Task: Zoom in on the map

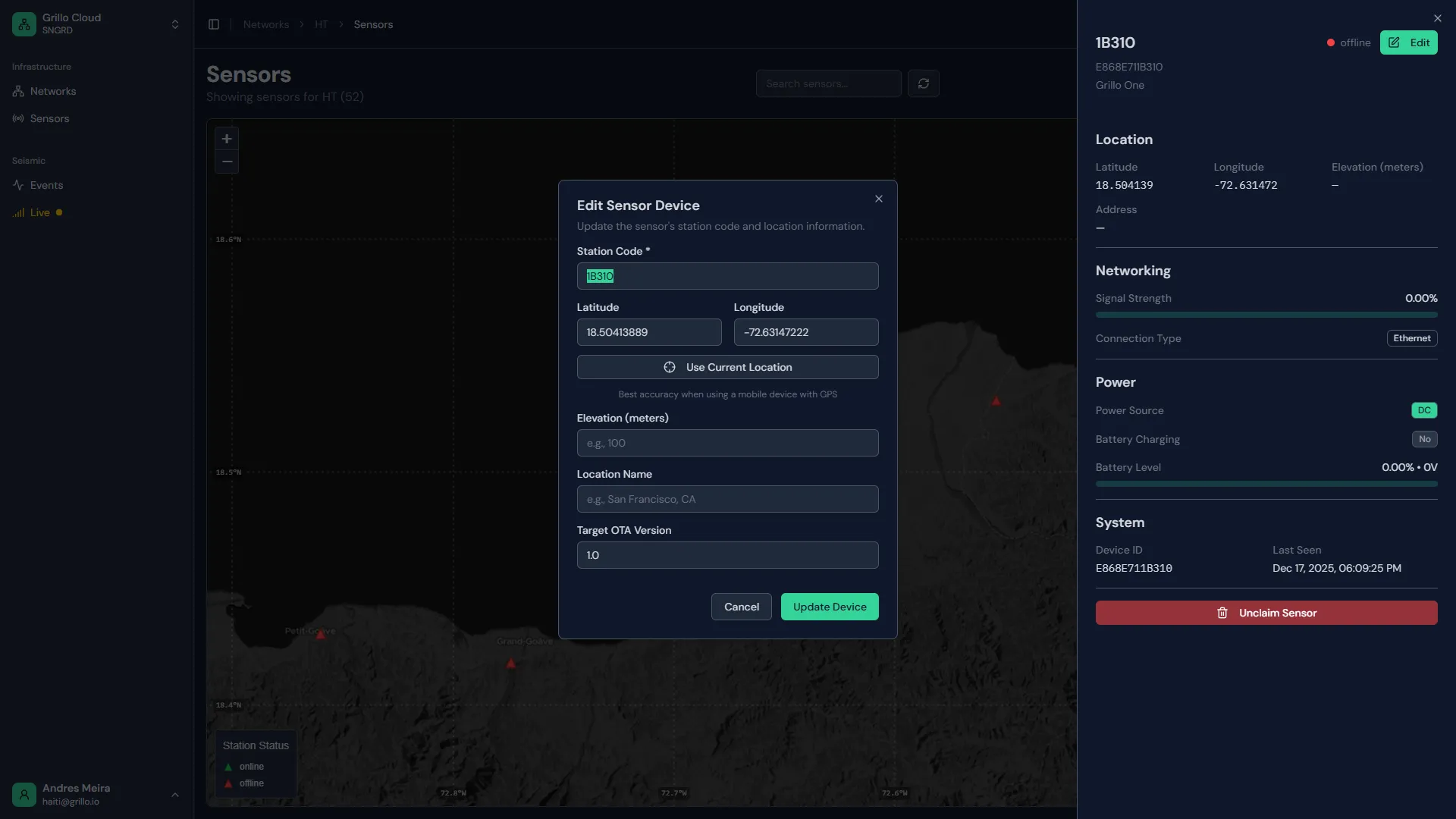Action: click(226, 139)
